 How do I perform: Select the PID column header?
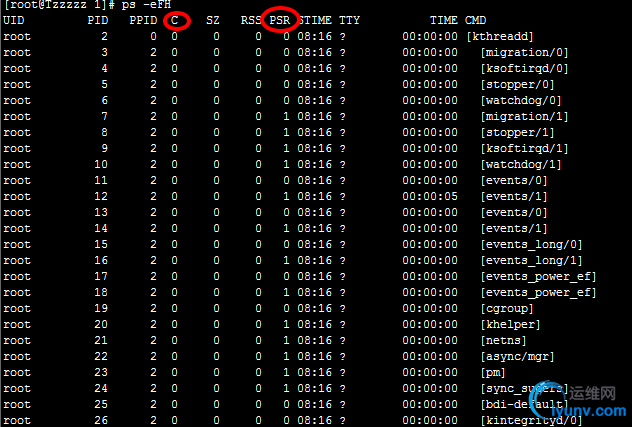coord(98,20)
